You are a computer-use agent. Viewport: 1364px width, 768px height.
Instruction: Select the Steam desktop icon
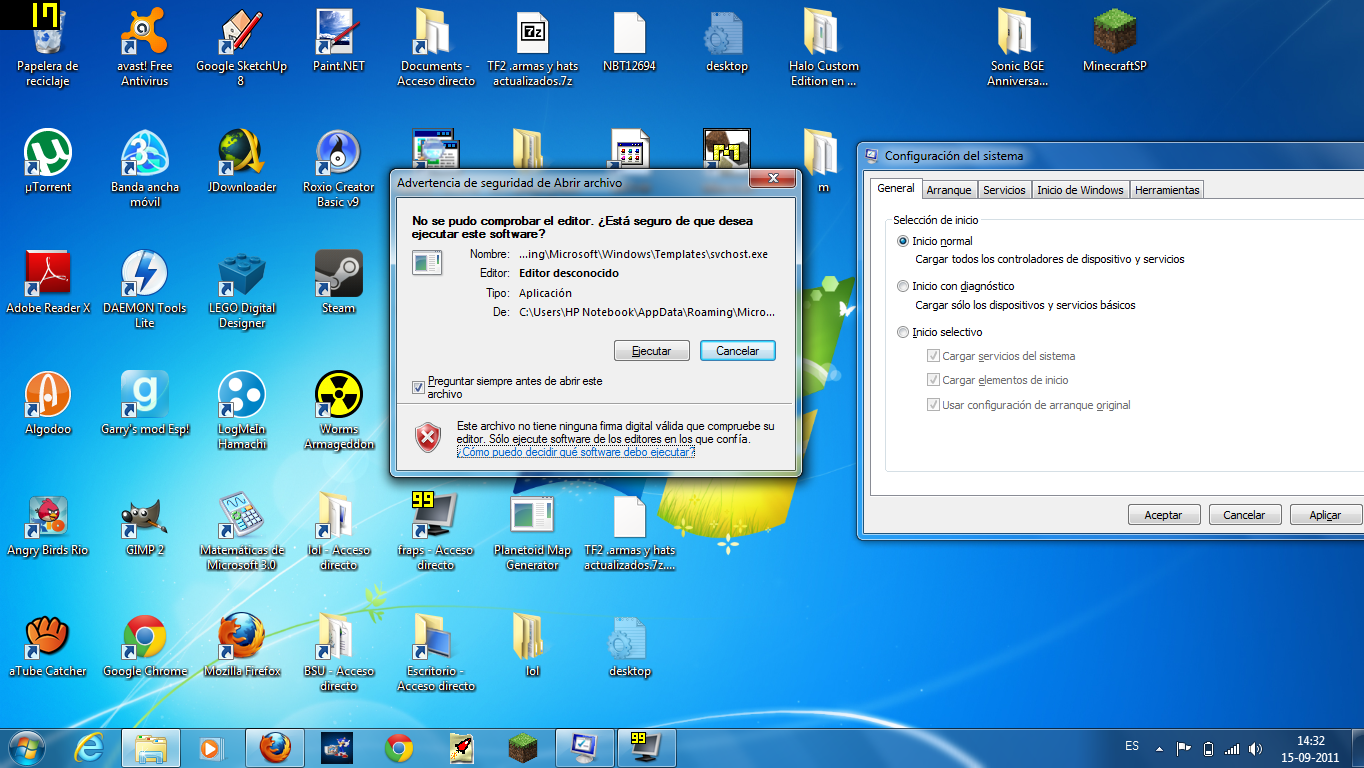(339, 283)
